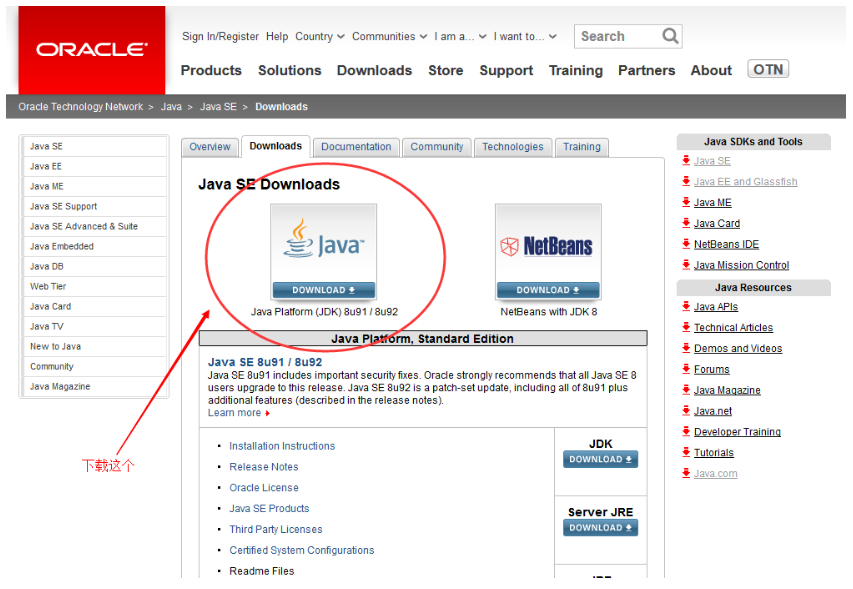Click download arrow icon beside Java ME

686,202
